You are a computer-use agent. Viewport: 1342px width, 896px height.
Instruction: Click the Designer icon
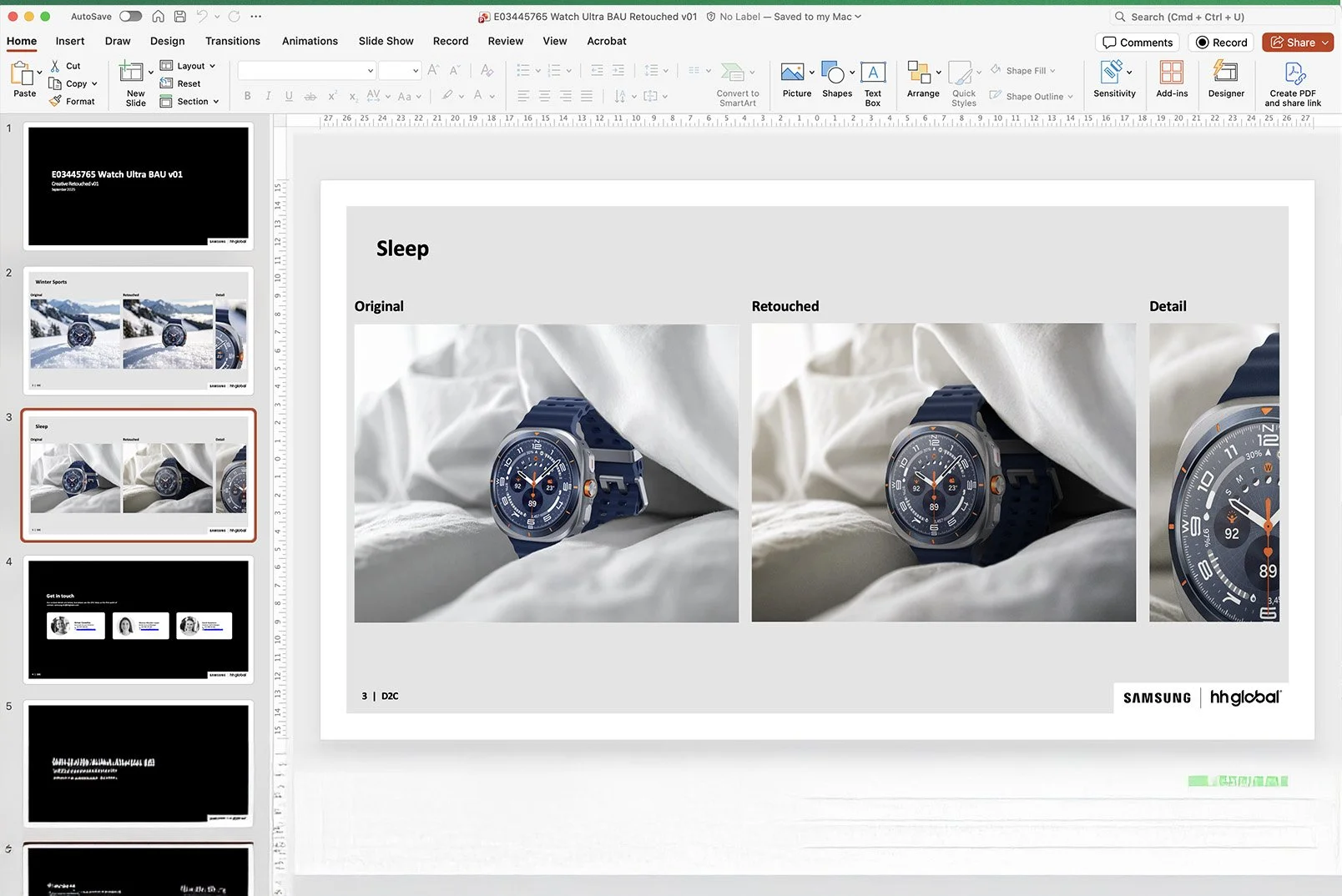1225,73
